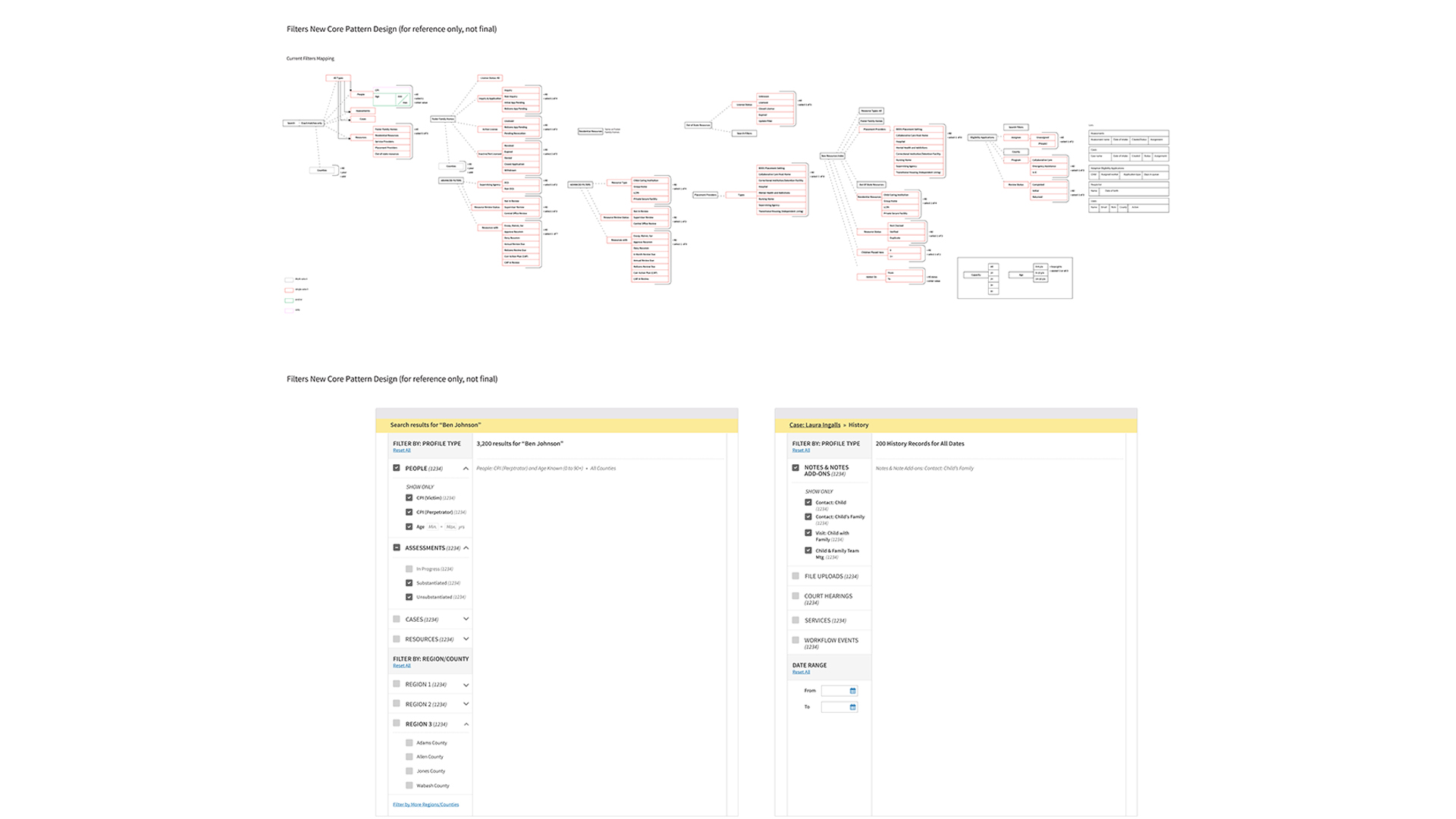Click Reset All under Date Range

click(801, 672)
